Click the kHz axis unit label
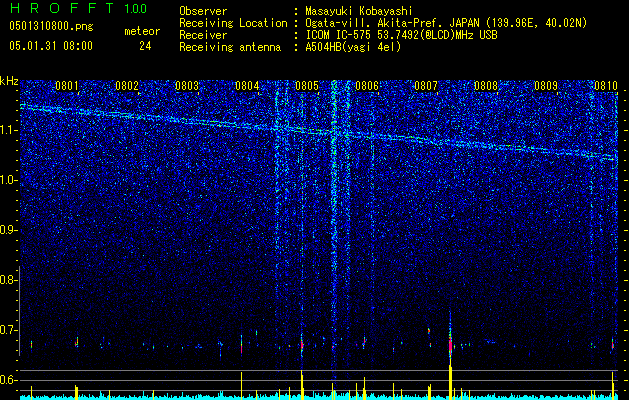Screen dimensions: 629x400 [x=9, y=81]
